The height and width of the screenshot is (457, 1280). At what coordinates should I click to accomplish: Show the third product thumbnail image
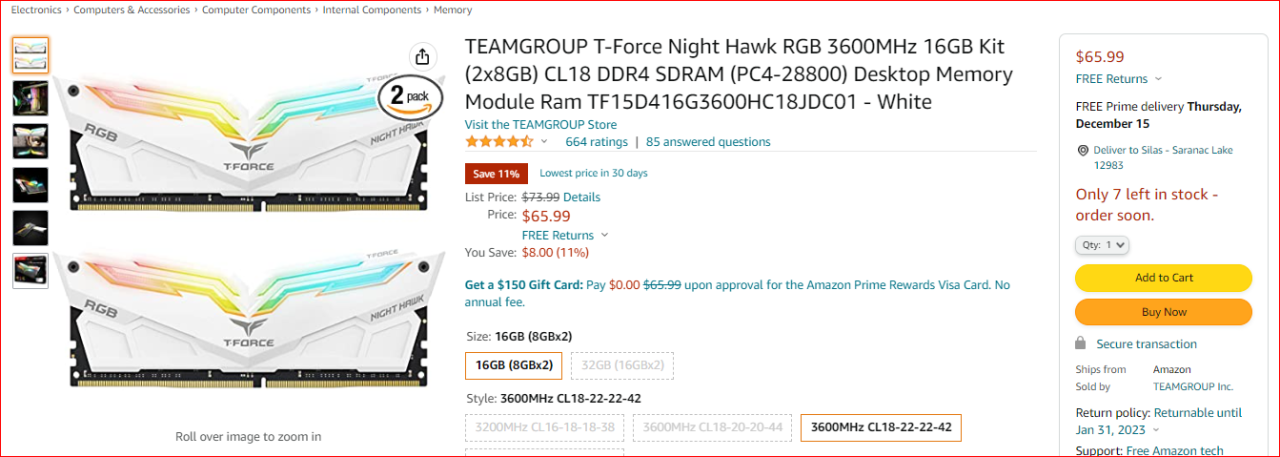tap(30, 141)
